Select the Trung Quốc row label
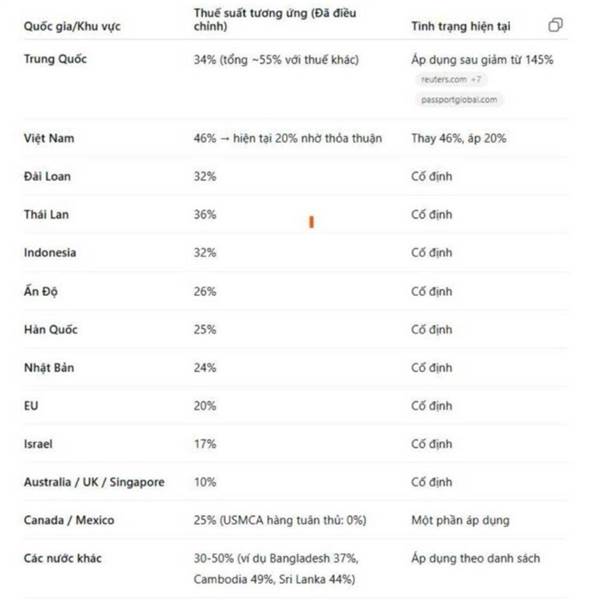This screenshot has height=600, width=600. click(55, 59)
